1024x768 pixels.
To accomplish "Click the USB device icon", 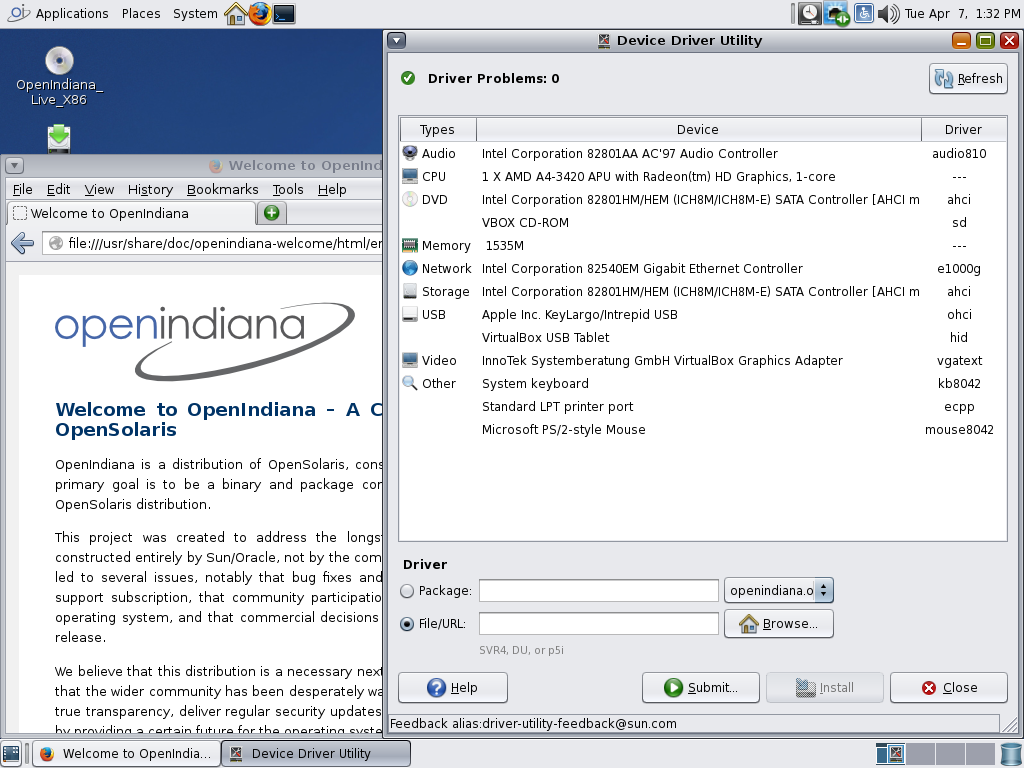I will click(x=409, y=314).
